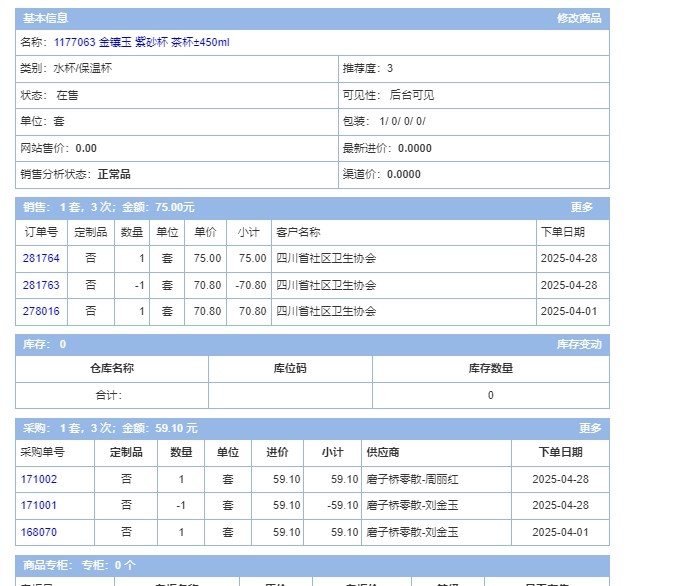Click the 商品专柜 section header
673x586 pixels.
79,565
